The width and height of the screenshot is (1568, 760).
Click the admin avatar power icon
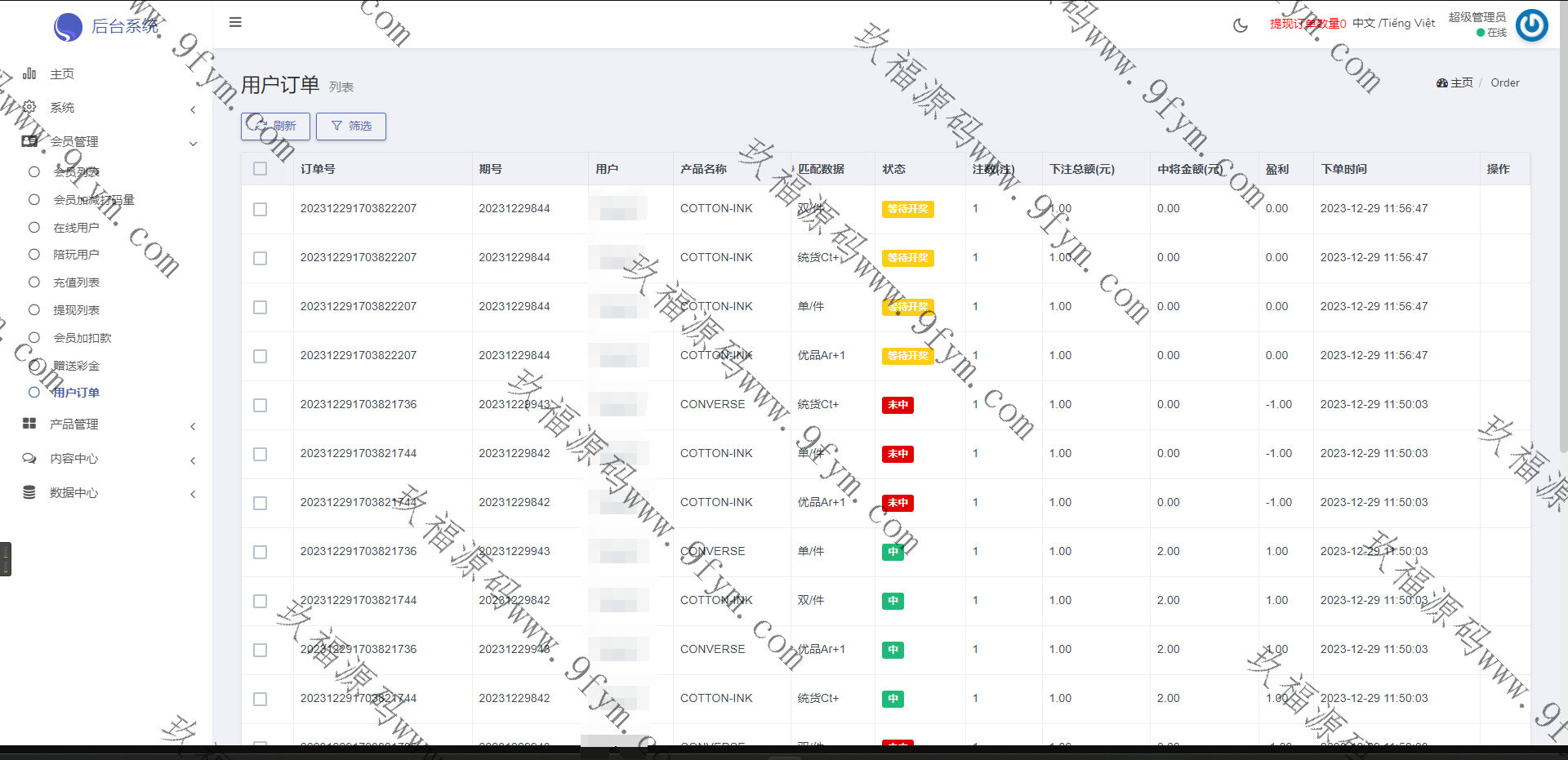(1531, 25)
